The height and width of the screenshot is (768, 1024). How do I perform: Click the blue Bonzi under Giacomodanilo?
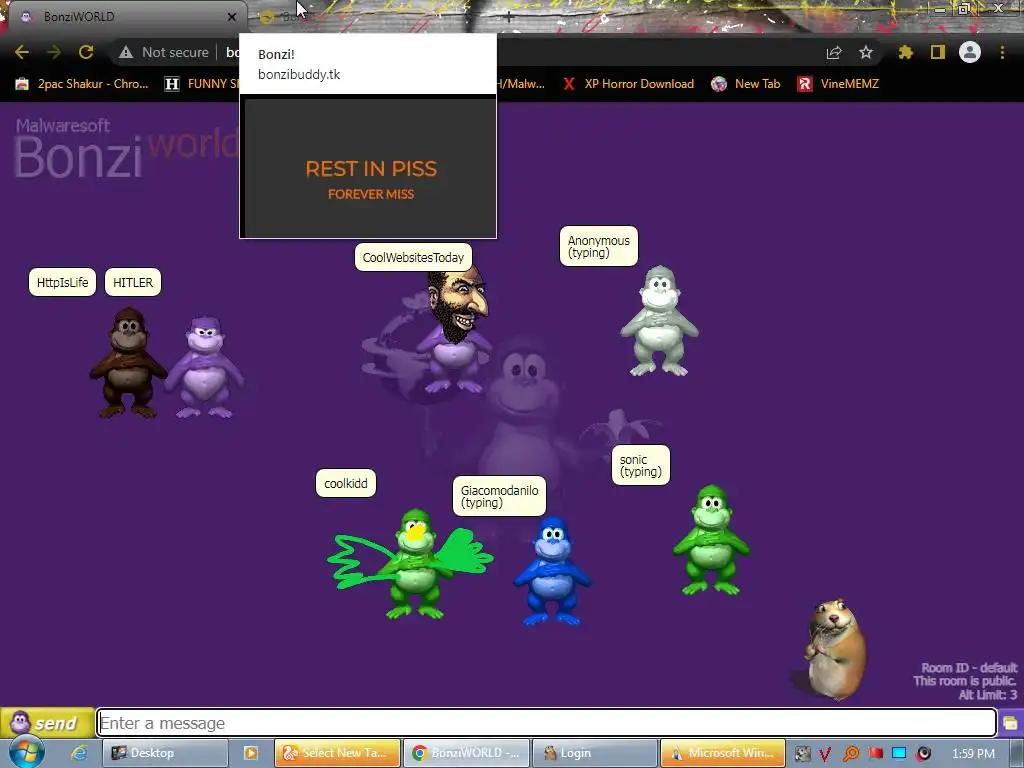tap(552, 571)
